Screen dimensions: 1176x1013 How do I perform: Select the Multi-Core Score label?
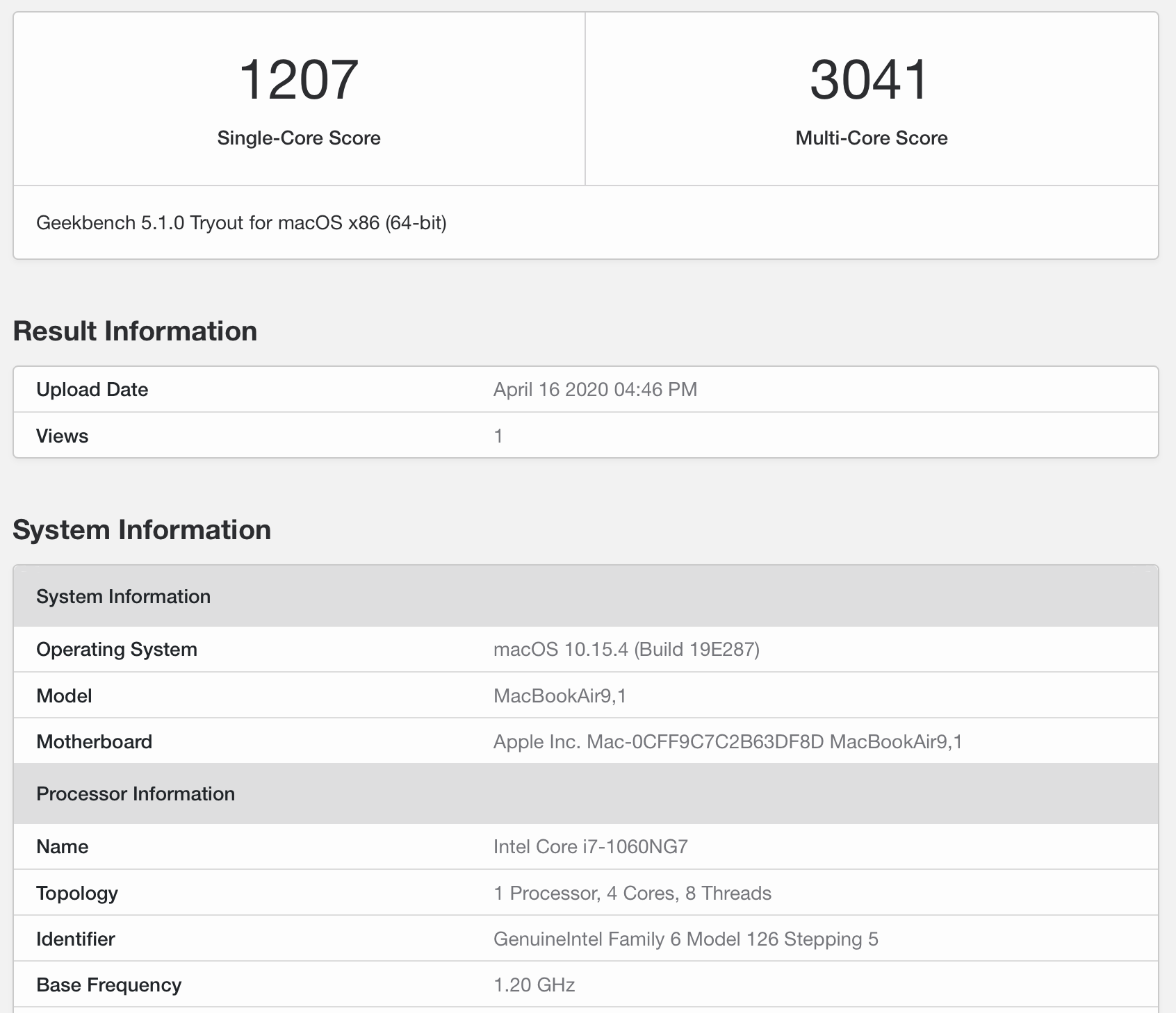coord(872,138)
